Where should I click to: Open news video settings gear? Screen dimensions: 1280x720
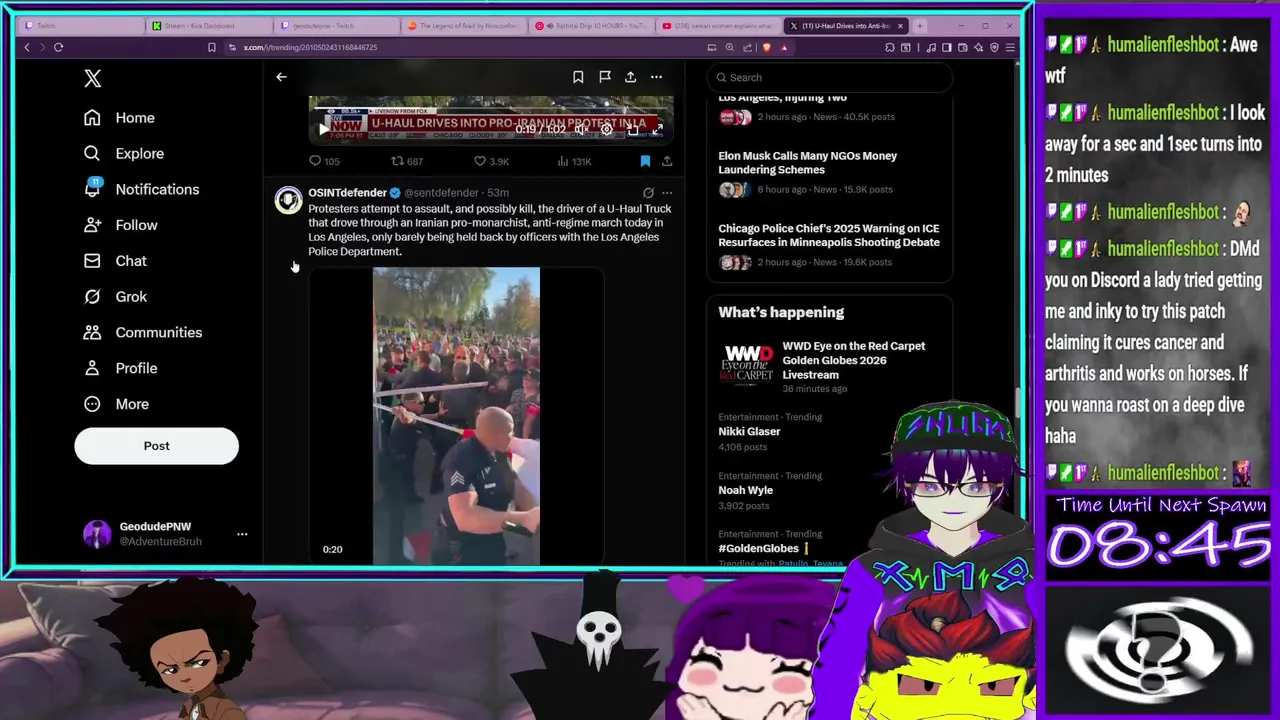(606, 129)
